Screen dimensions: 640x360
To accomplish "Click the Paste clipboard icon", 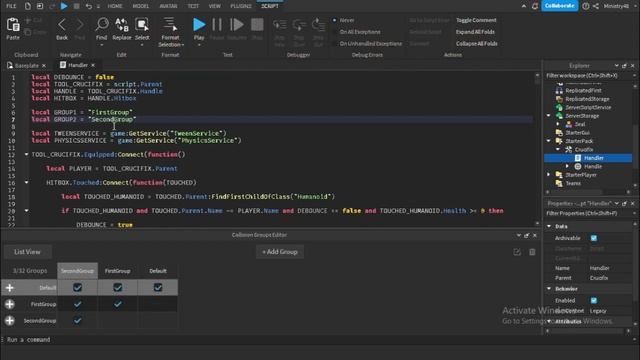I will 13,25.
